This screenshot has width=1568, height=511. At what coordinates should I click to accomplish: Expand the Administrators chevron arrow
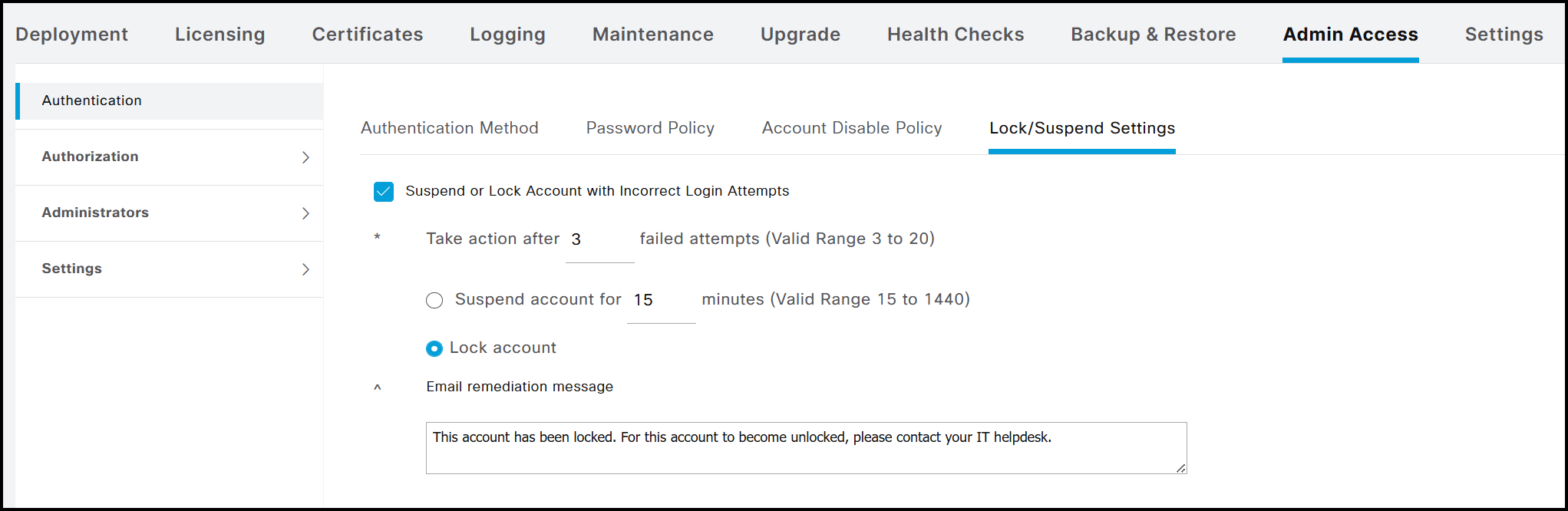(x=305, y=213)
